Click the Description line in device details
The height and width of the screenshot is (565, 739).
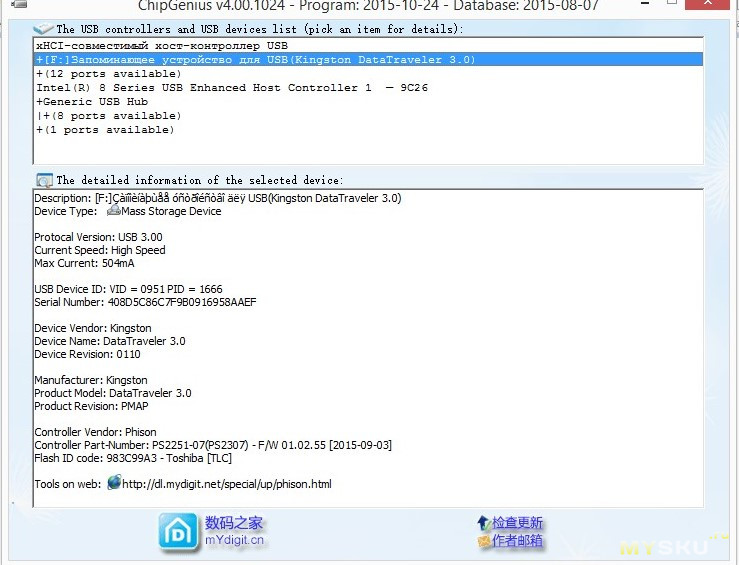(218, 198)
